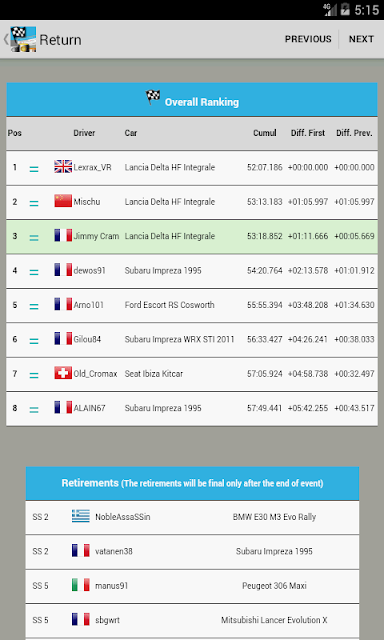Screen dimensions: 384x640
Task: Click the checkered flag in Overall Ranking header
Action: (153, 97)
